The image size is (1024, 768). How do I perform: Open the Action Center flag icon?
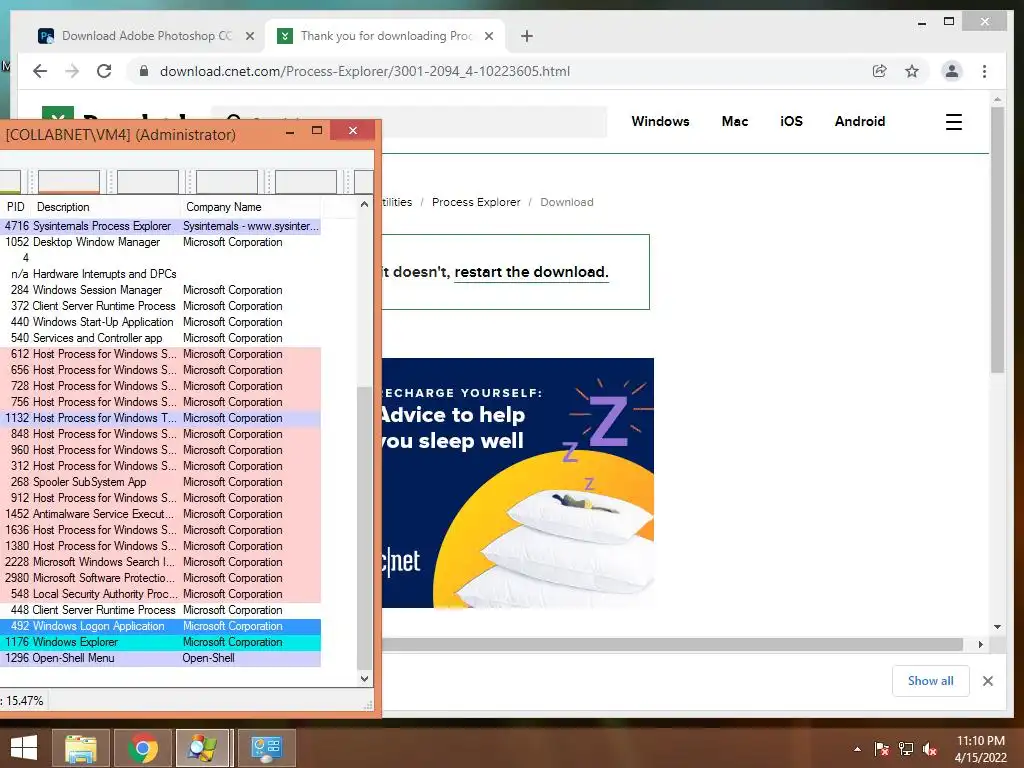882,749
